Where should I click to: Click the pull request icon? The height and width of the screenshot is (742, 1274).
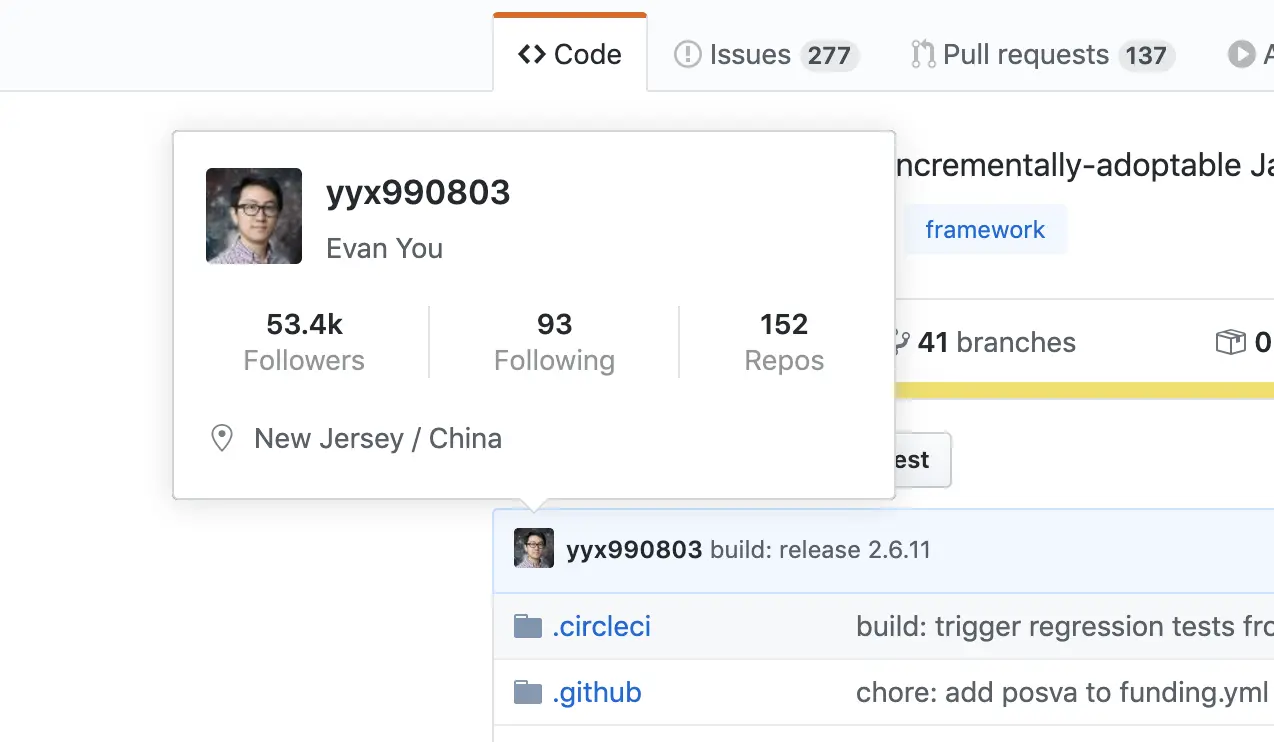point(923,54)
